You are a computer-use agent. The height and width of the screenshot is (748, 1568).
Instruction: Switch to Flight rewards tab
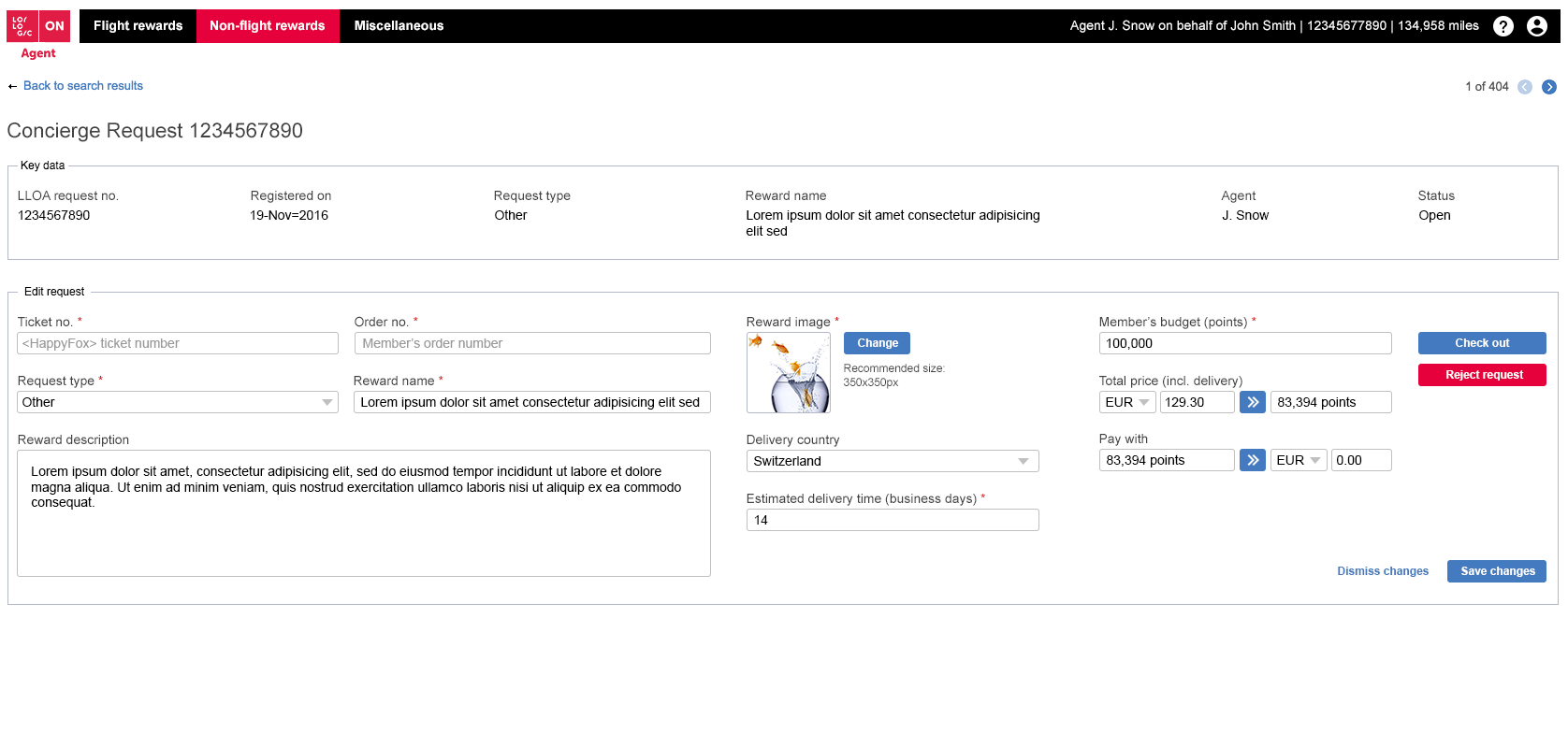click(138, 26)
